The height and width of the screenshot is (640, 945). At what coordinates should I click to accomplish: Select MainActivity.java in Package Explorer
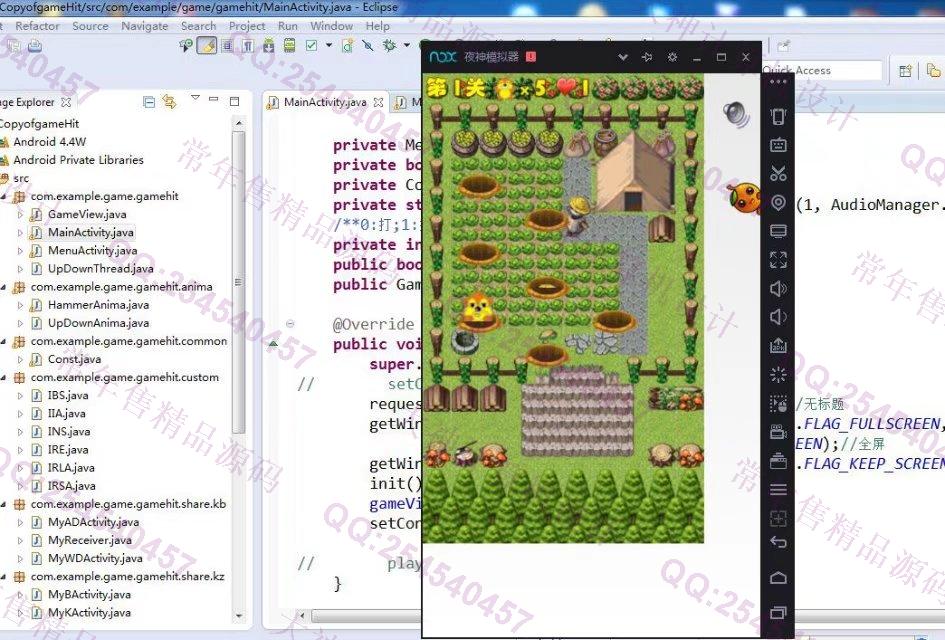(x=90, y=233)
